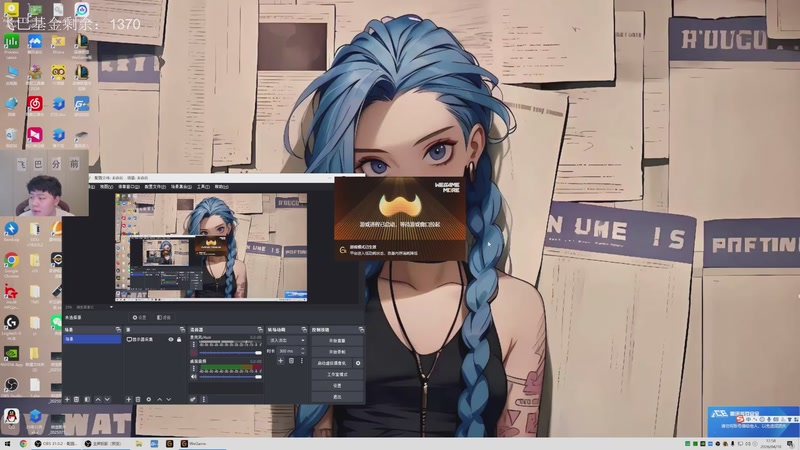
Task: Open scene filters icon in OBS Scenes panel
Action: click(87, 399)
